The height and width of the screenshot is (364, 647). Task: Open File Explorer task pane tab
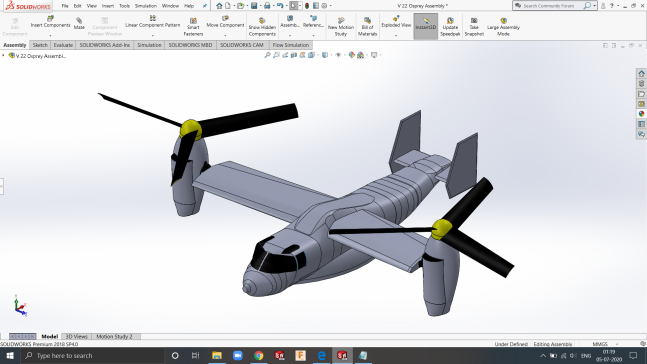click(641, 94)
